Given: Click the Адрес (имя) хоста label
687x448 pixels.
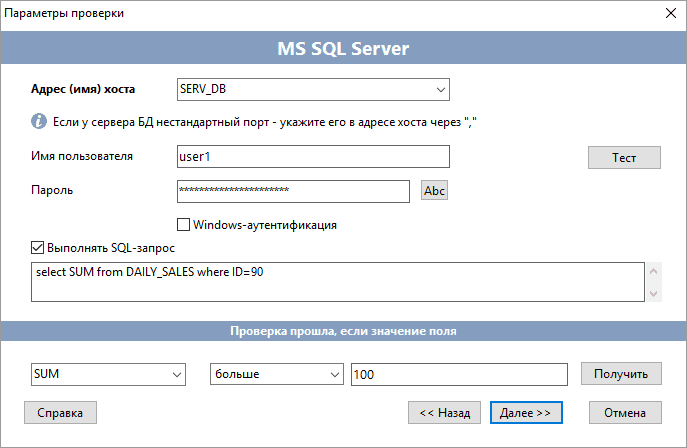Looking at the screenshot, I should pyautogui.click(x=83, y=89).
